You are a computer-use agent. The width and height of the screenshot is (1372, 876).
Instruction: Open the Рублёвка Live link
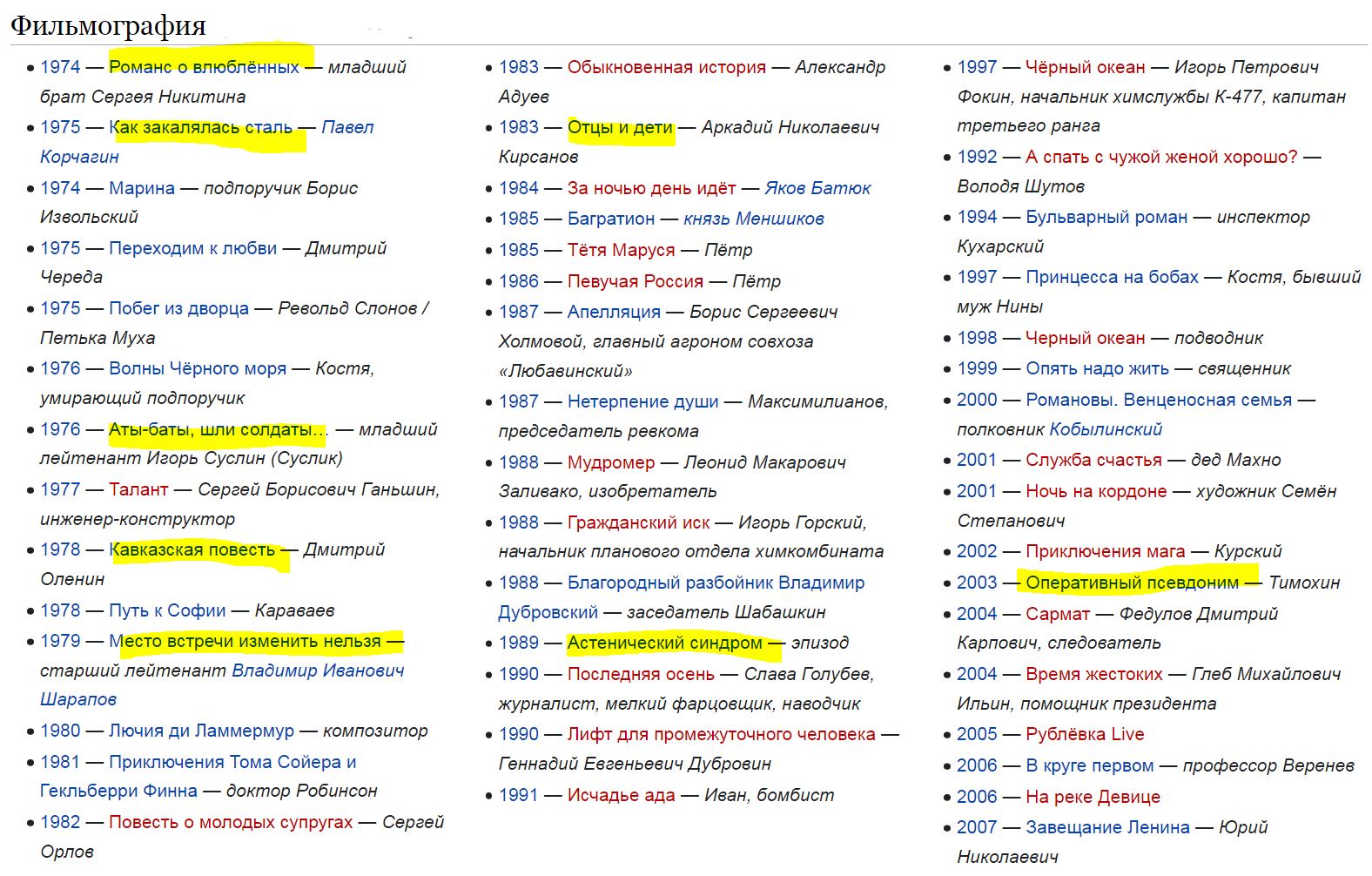(x=1085, y=734)
